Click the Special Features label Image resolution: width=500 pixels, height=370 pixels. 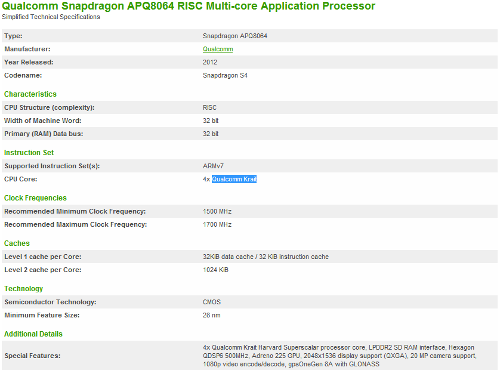point(32,356)
